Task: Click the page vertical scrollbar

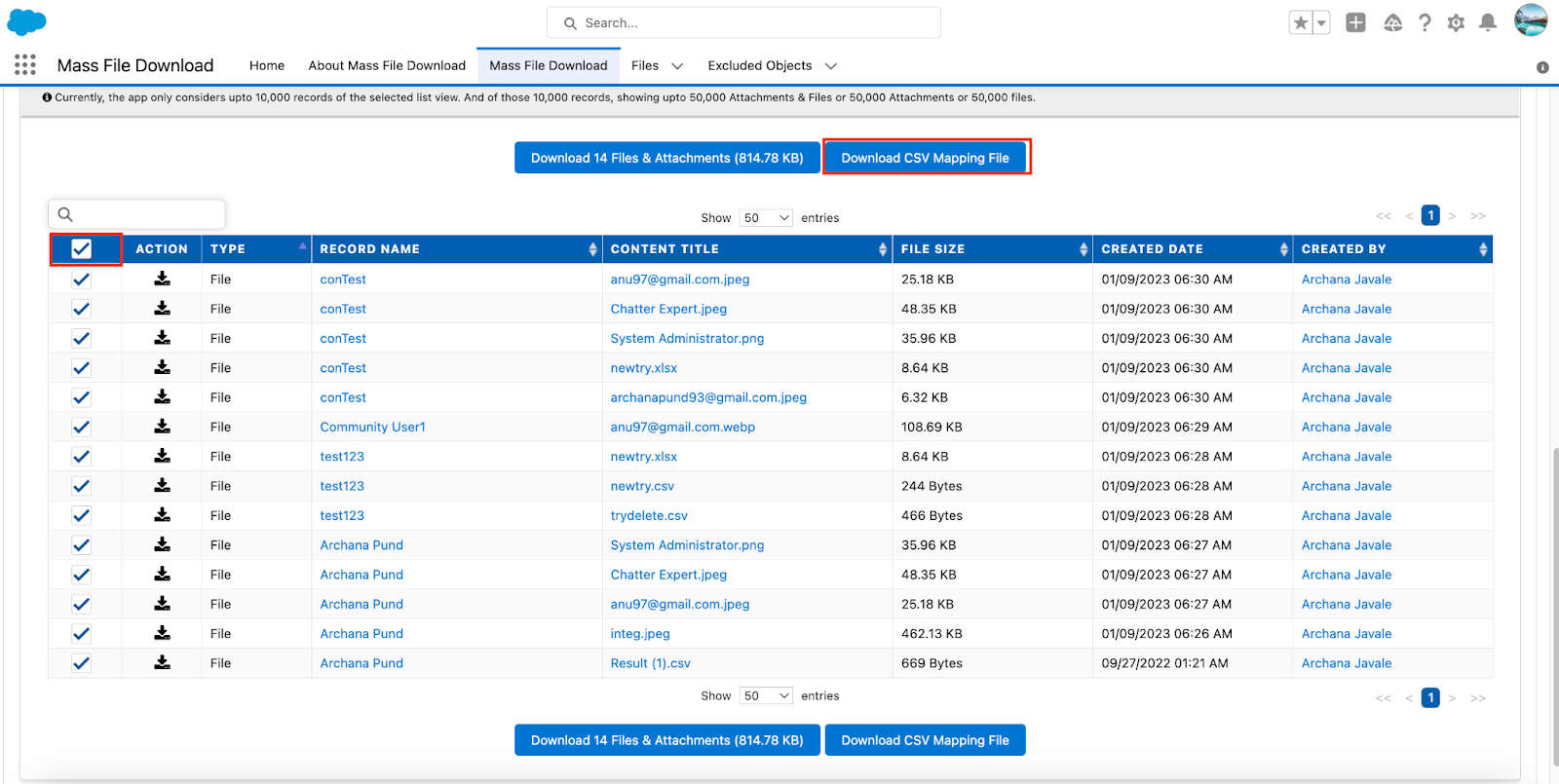Action: coord(1554,609)
